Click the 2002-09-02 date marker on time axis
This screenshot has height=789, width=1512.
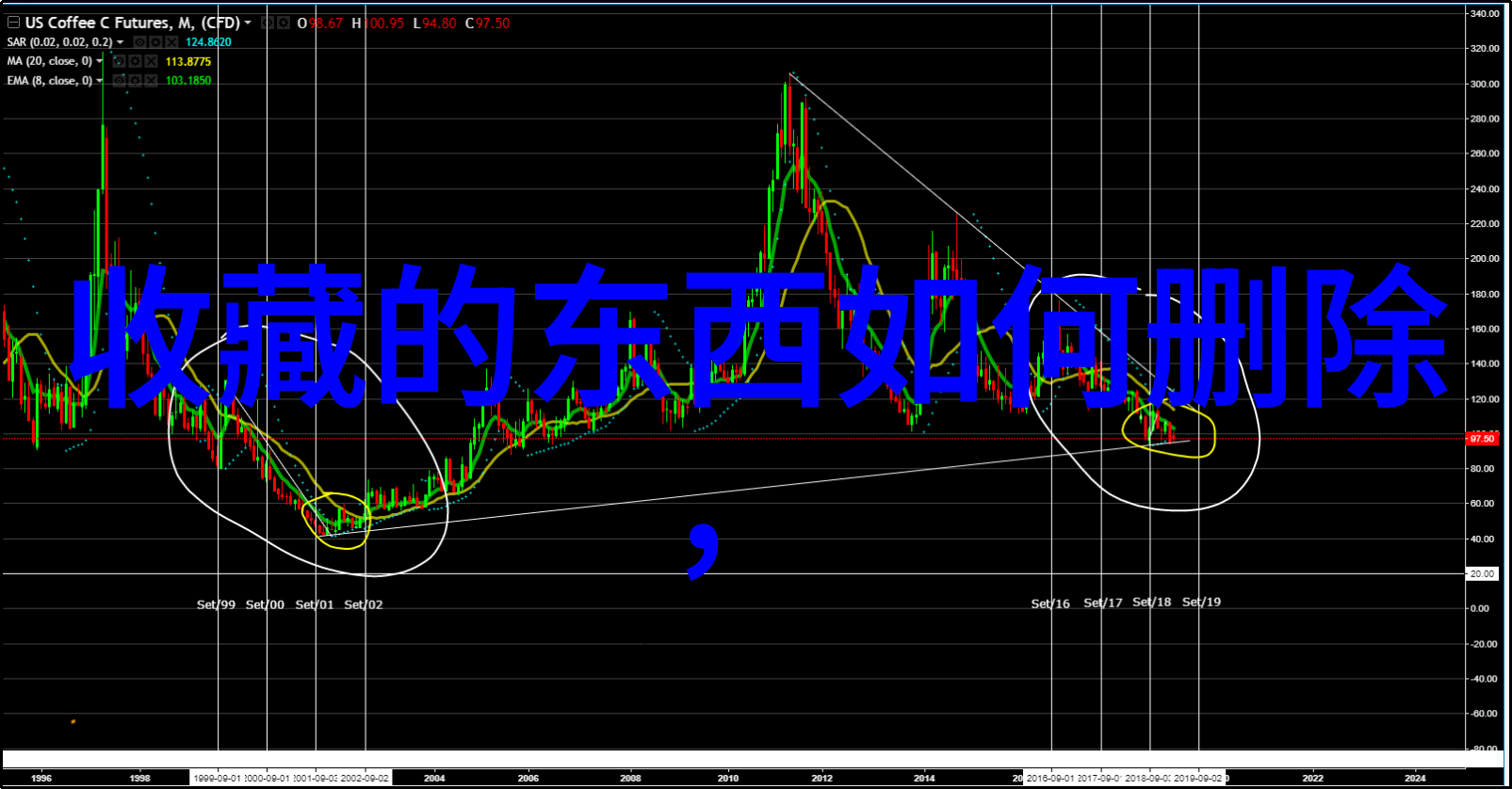pyautogui.click(x=365, y=779)
